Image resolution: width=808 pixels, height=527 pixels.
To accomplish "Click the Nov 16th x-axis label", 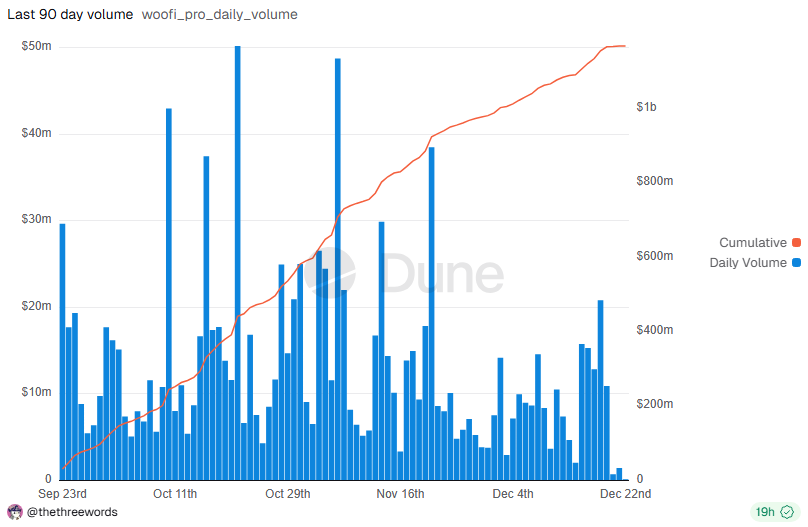I will tap(400, 494).
